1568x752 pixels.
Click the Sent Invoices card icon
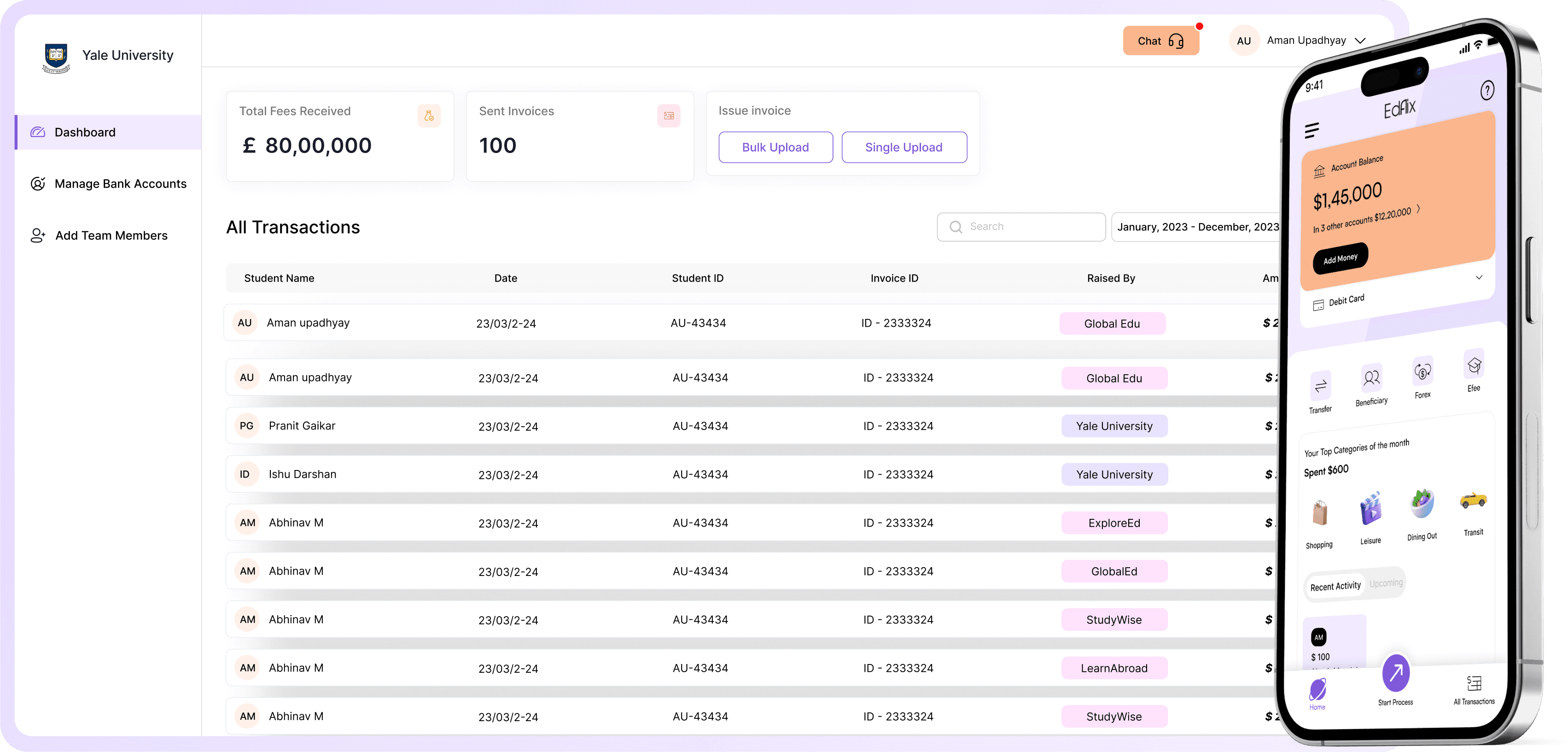668,116
